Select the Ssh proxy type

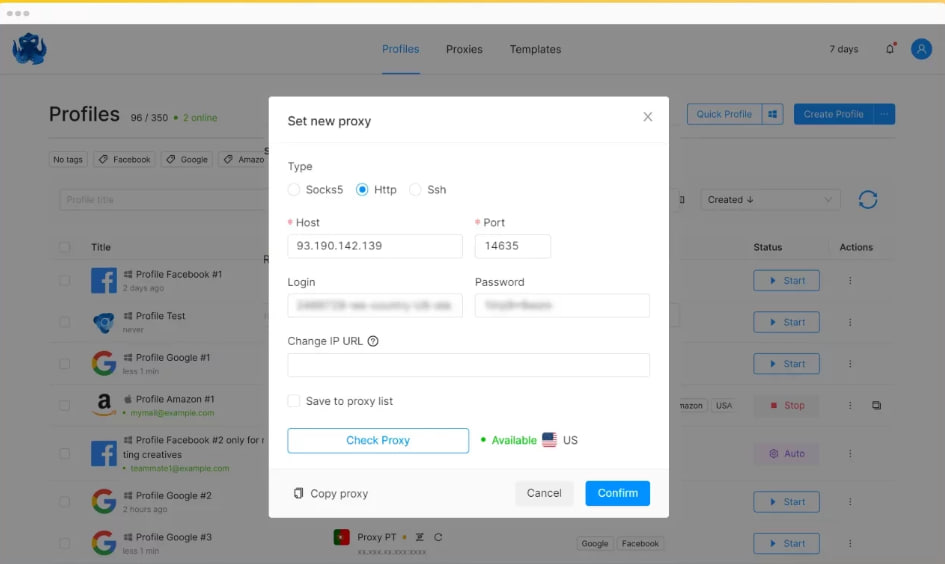point(415,190)
